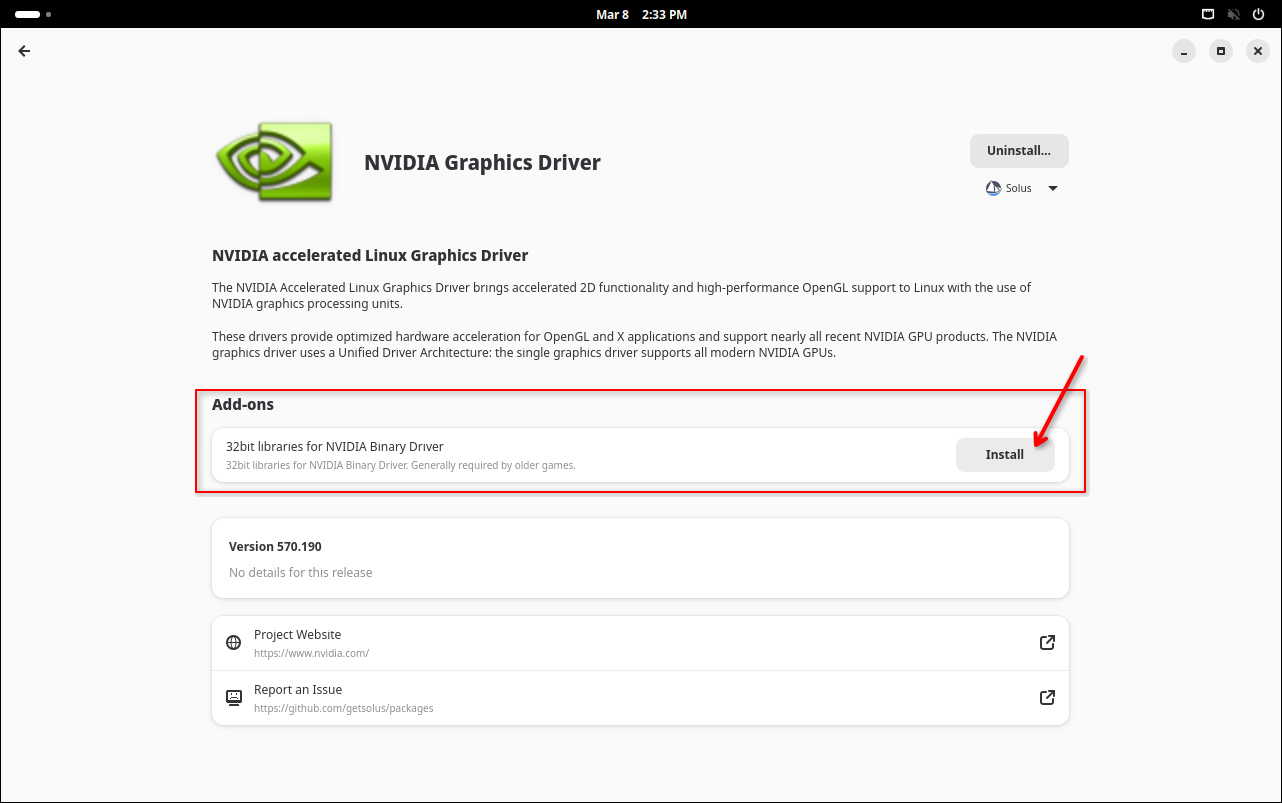
Task: Open the Project Website nvidia.com row
Action: pos(640,643)
